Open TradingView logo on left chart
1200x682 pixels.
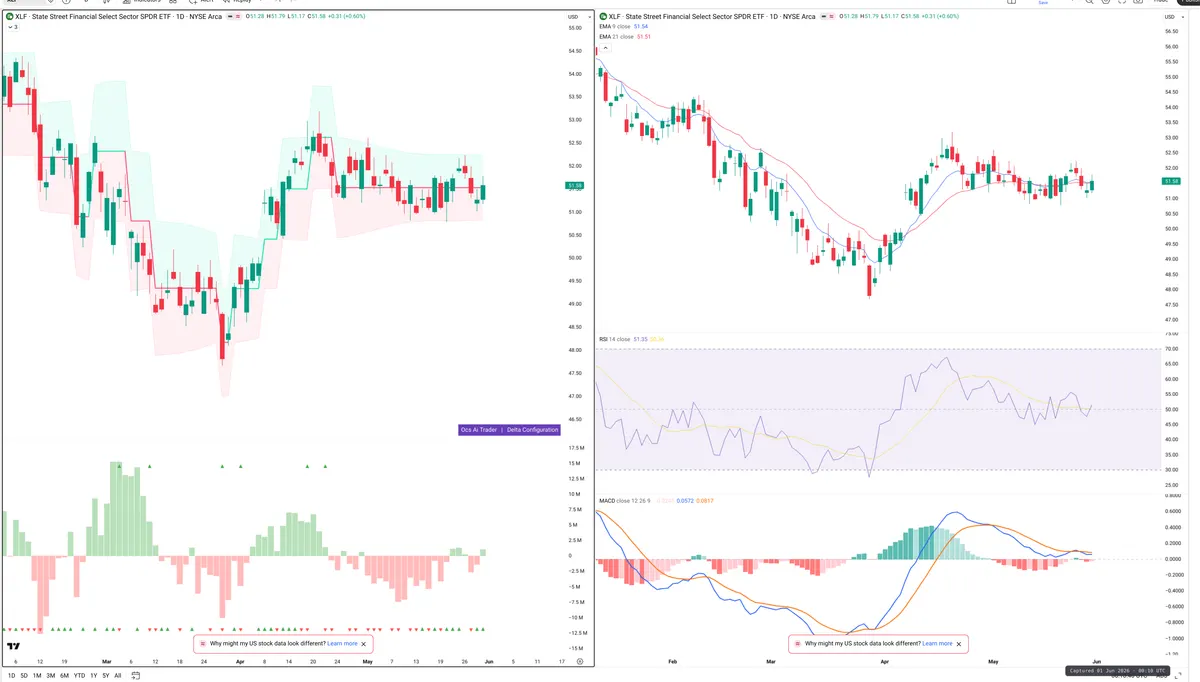click(13, 647)
